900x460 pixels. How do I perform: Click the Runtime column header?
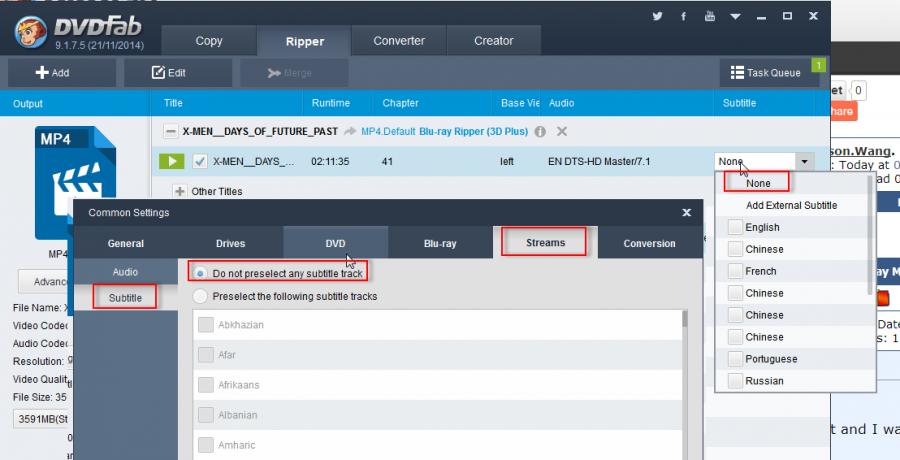331,103
